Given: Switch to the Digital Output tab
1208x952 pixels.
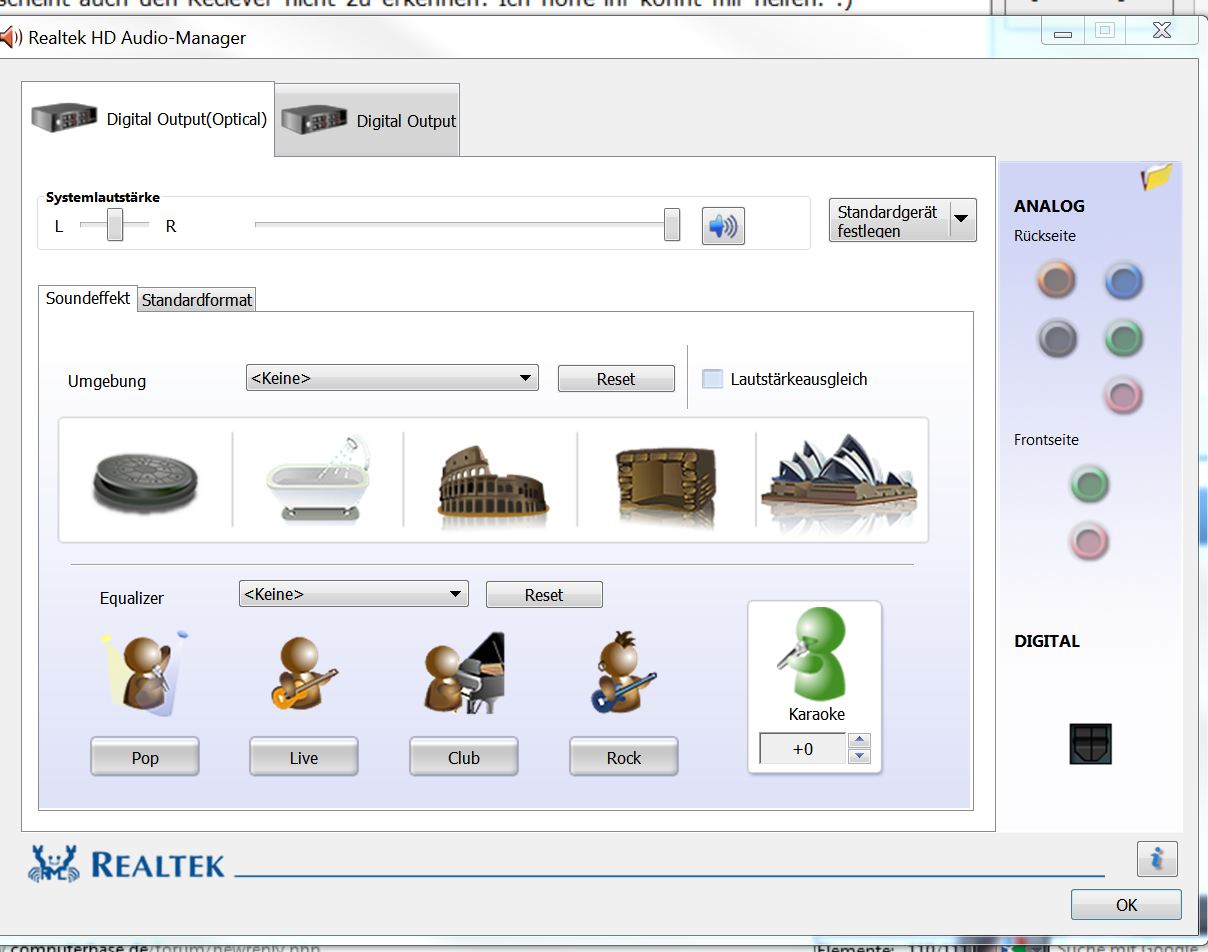Looking at the screenshot, I should point(367,120).
